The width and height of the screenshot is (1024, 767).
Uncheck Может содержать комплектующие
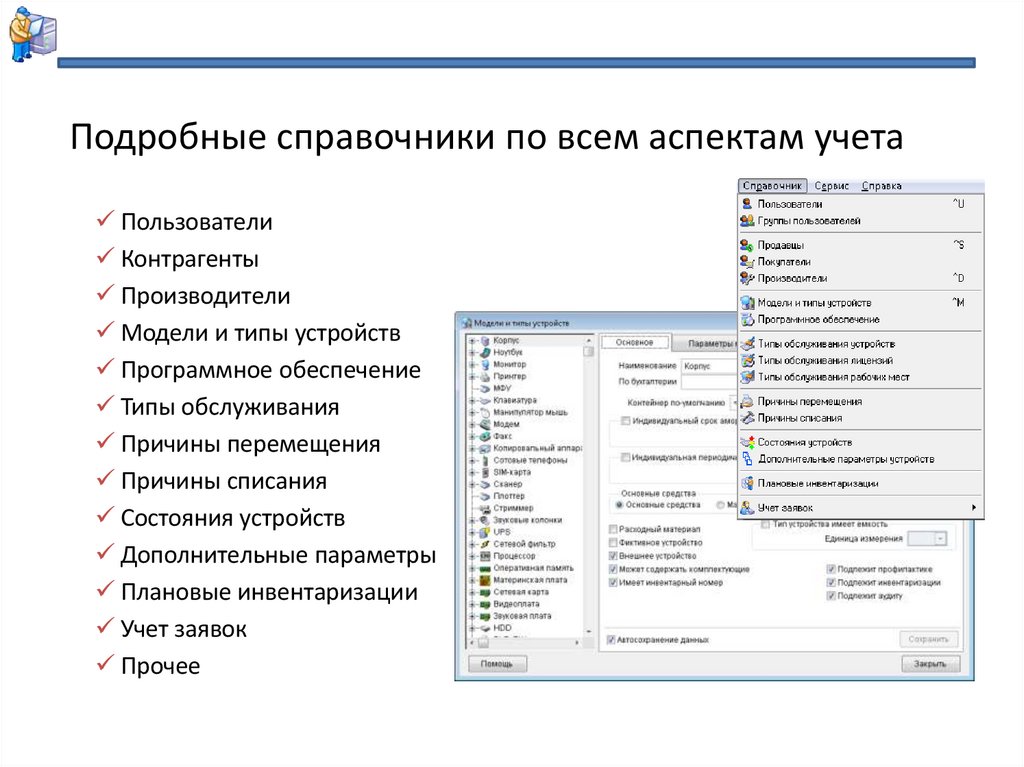point(611,570)
